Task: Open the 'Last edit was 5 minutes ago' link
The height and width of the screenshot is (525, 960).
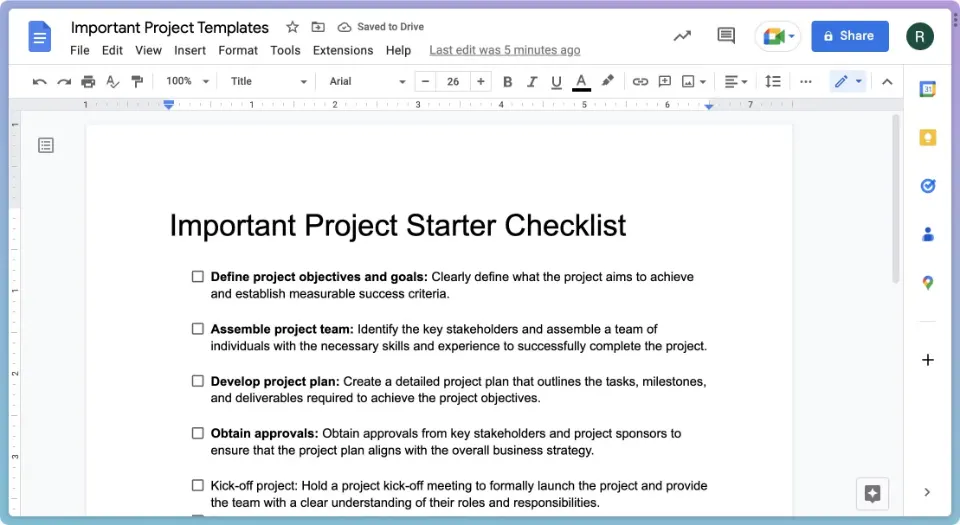Action: tap(504, 50)
